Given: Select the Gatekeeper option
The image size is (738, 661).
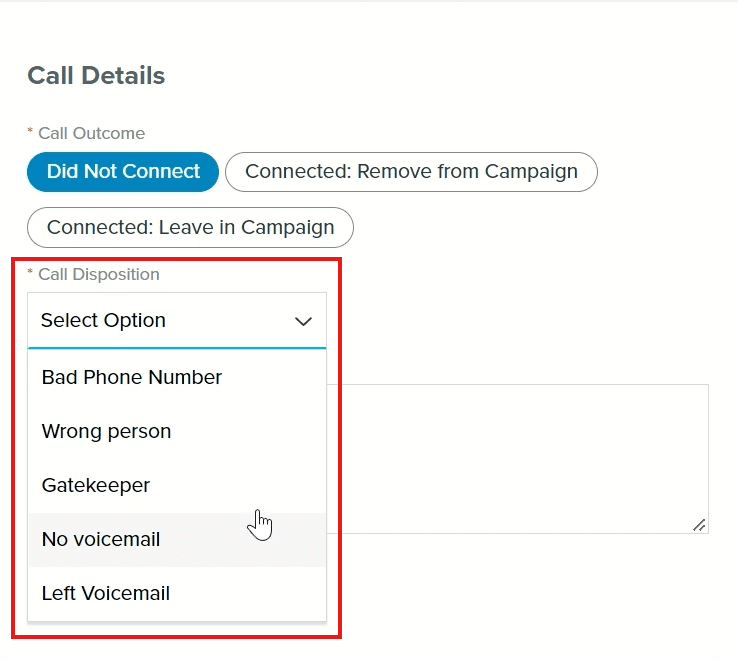Looking at the screenshot, I should click(96, 486).
